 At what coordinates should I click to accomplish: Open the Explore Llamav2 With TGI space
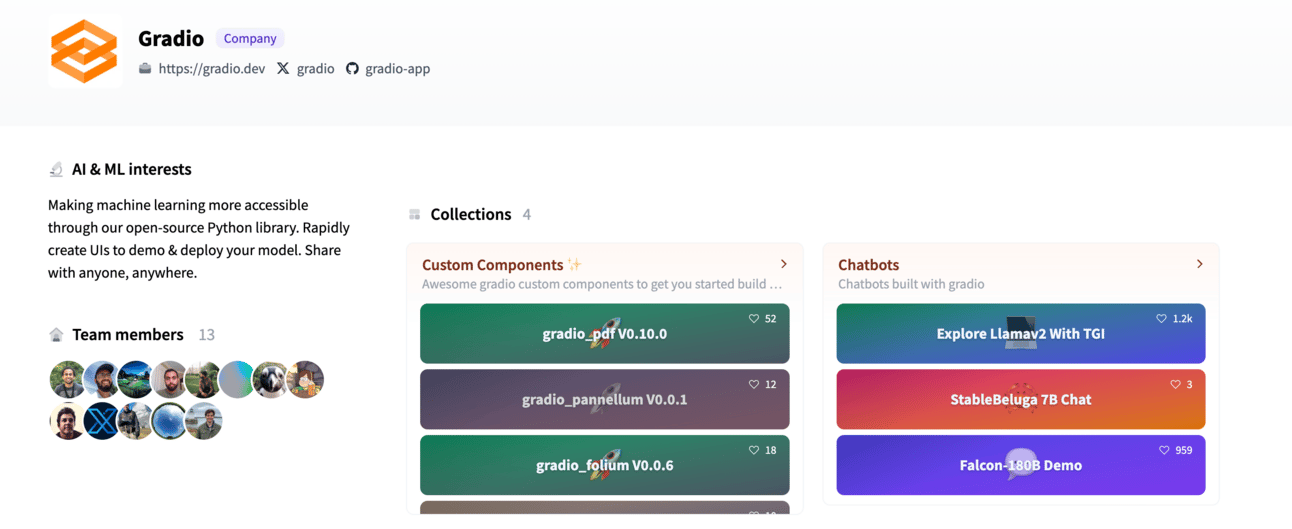click(1020, 334)
